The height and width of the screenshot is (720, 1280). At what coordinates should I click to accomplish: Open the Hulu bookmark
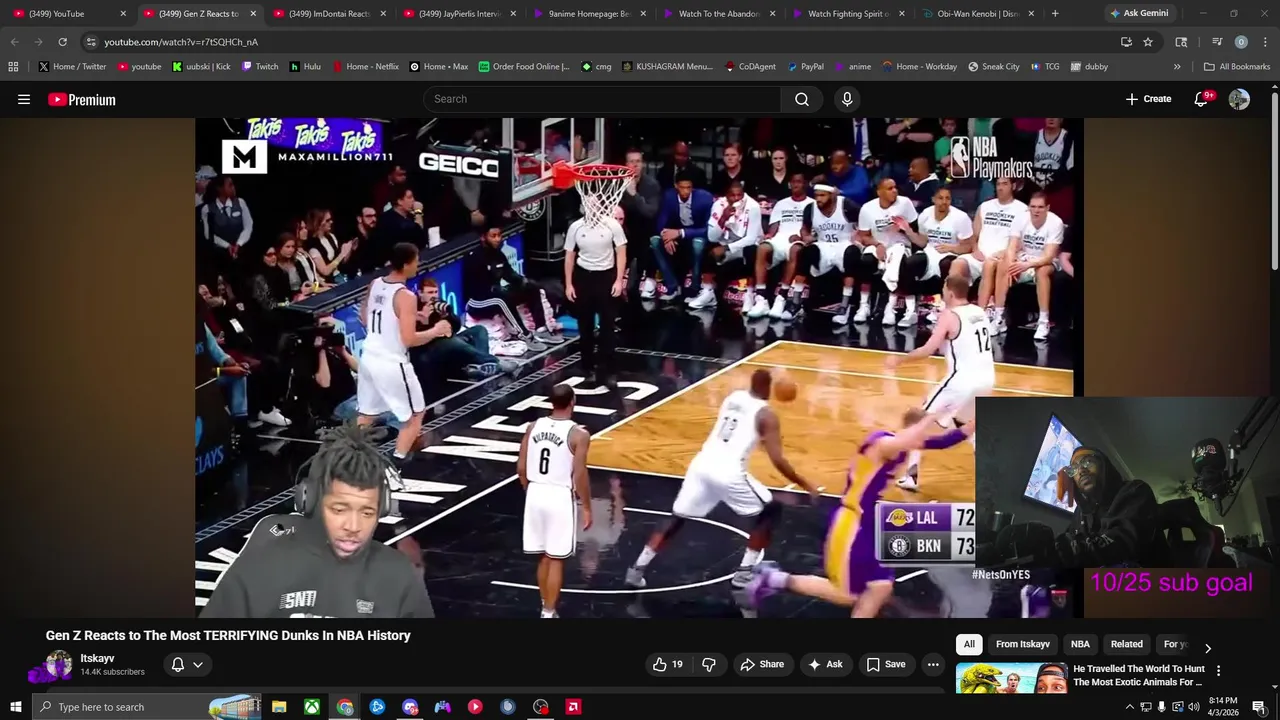pos(305,67)
